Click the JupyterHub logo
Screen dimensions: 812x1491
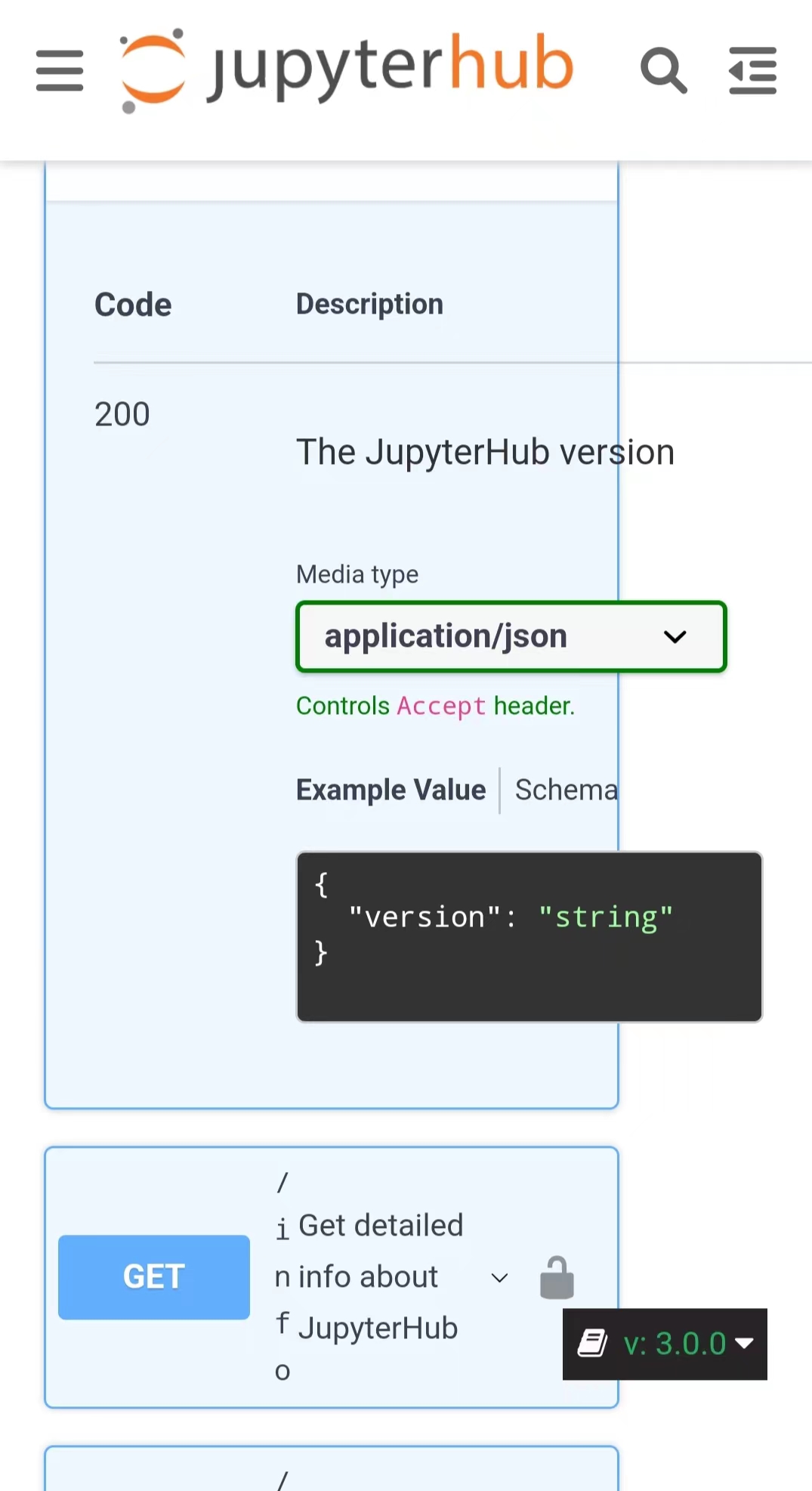pyautogui.click(x=347, y=70)
